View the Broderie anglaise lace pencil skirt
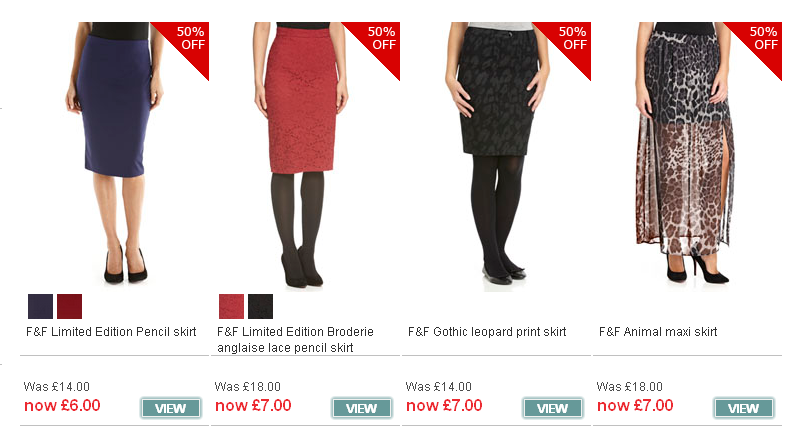This screenshot has height=428, width=801. [x=362, y=408]
